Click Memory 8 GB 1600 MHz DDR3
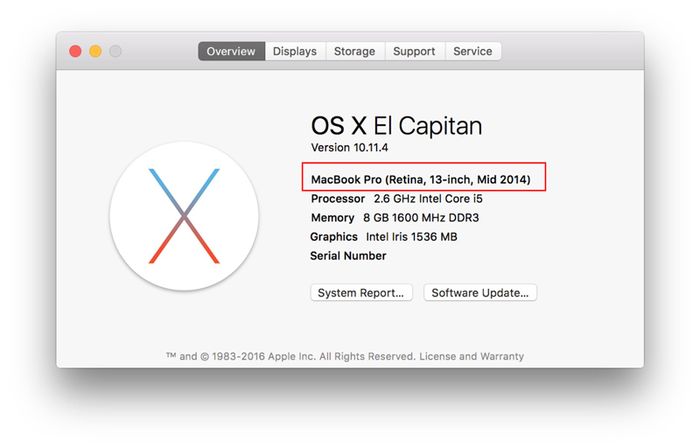Viewport: 700px width, 448px height. click(395, 218)
